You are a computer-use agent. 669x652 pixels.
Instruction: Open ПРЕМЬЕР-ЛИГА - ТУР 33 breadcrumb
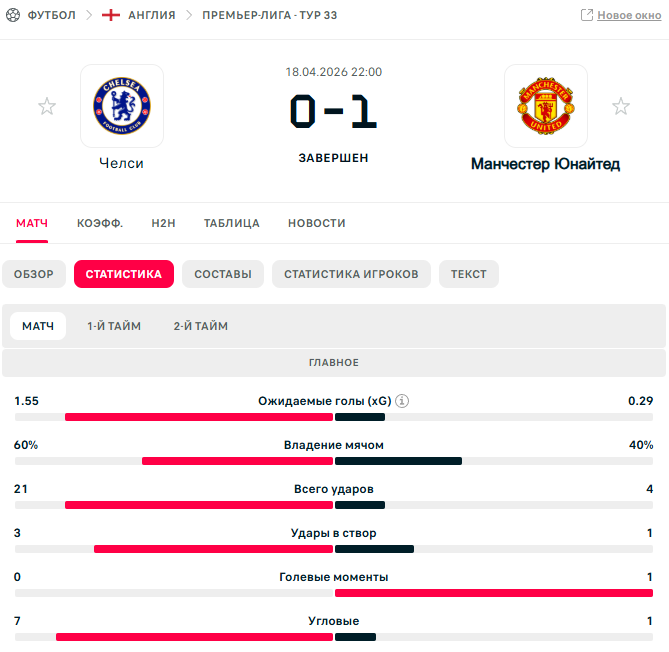click(270, 15)
